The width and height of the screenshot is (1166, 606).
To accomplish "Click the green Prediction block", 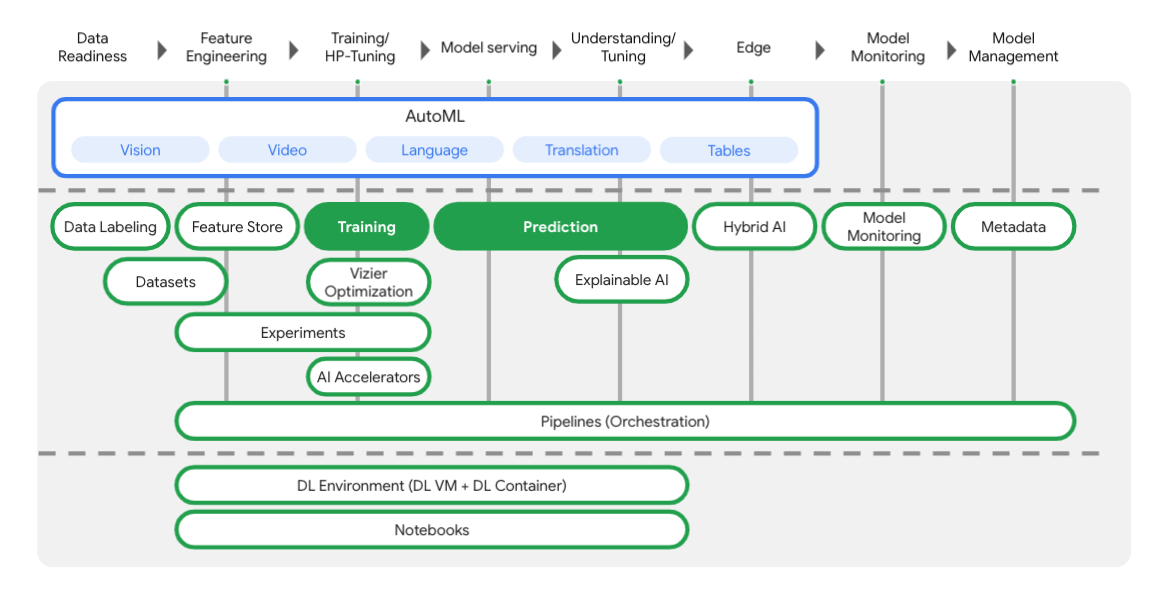I will 560,227.
